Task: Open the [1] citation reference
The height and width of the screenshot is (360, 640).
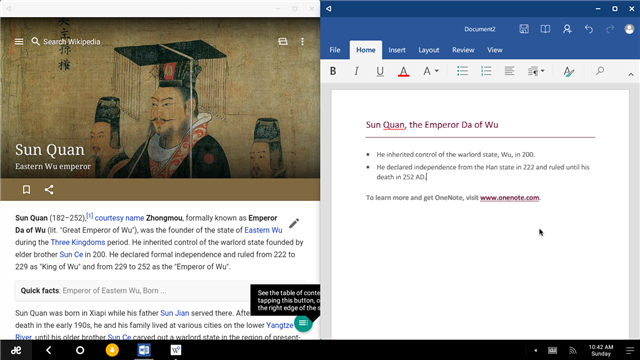Action: [89, 216]
